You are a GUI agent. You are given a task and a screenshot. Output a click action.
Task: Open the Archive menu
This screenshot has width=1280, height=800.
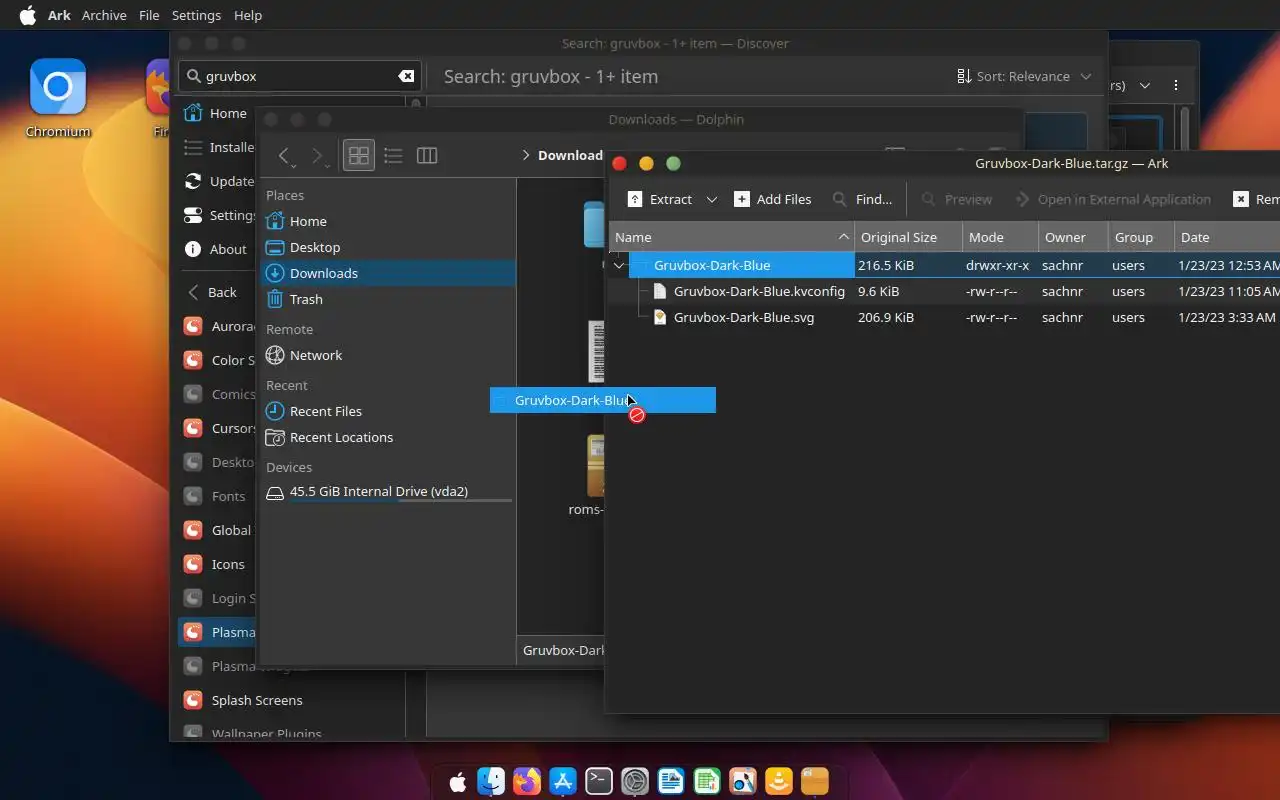(104, 15)
